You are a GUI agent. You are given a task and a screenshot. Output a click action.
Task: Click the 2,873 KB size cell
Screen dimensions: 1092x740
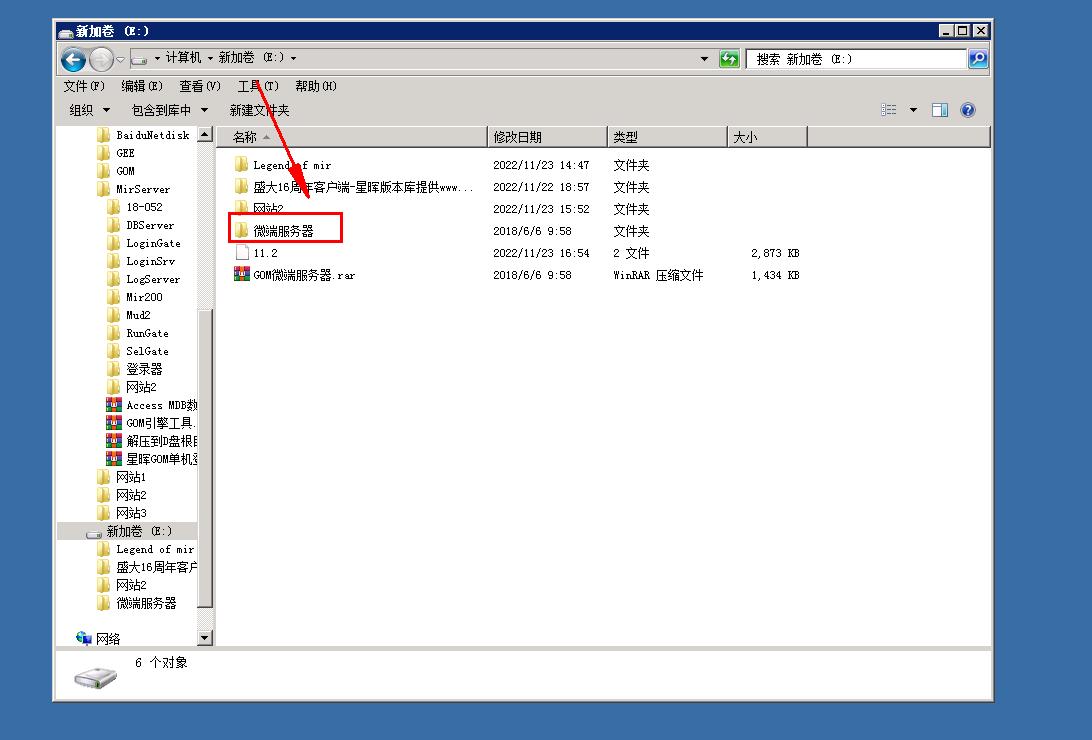coord(775,253)
